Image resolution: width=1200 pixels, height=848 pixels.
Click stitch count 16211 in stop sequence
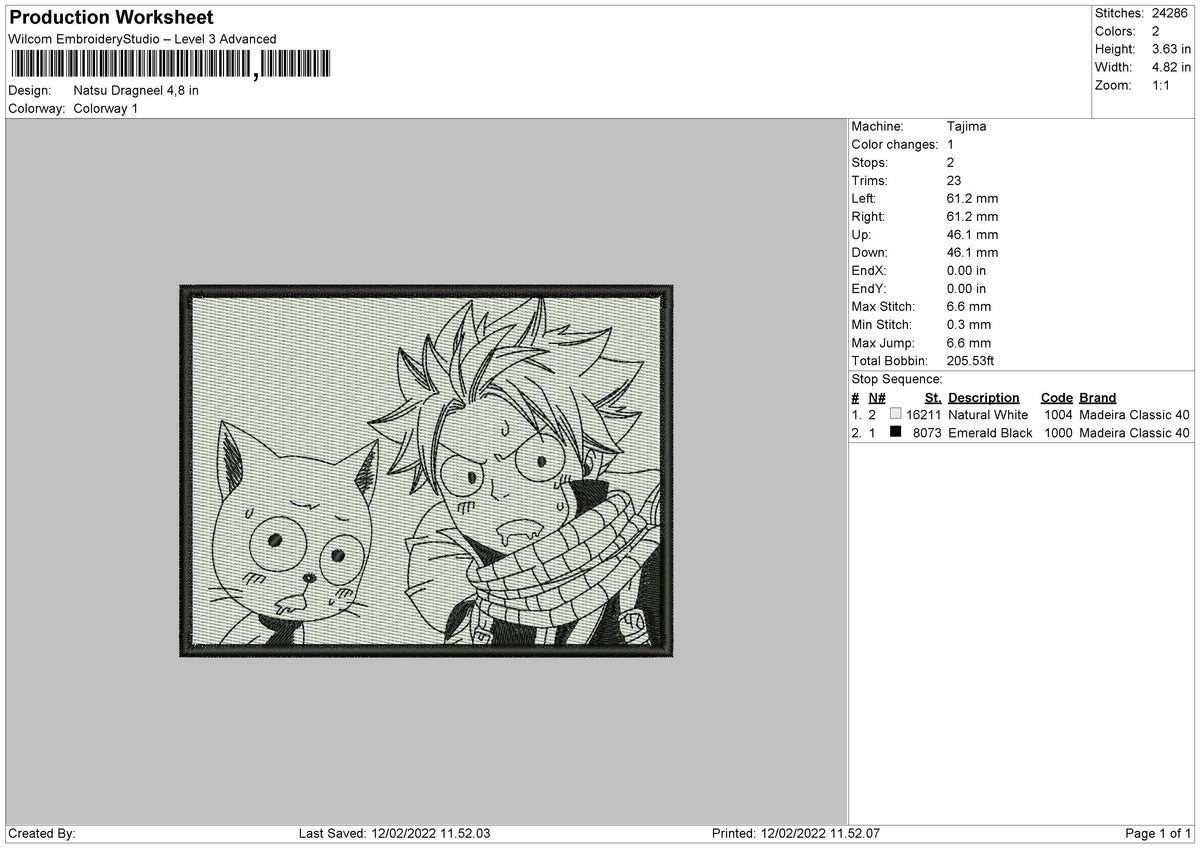point(924,415)
